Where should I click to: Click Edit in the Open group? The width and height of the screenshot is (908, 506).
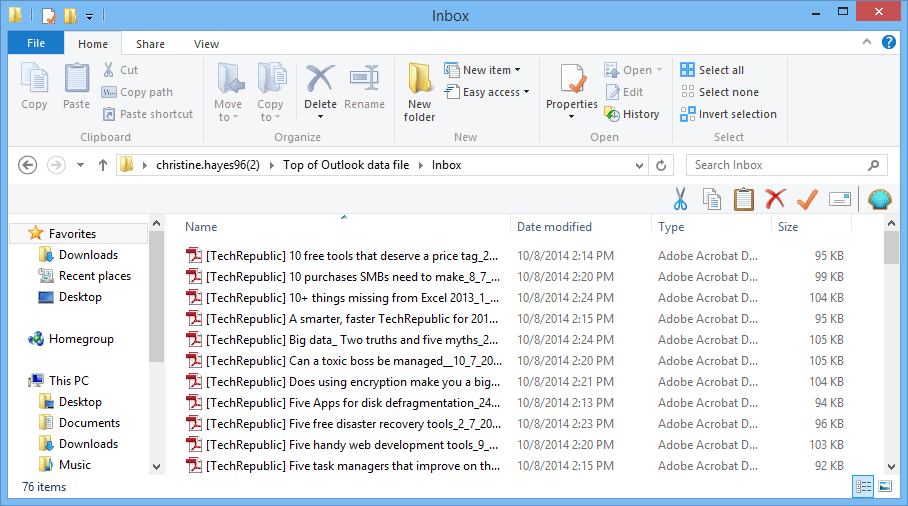[x=624, y=92]
